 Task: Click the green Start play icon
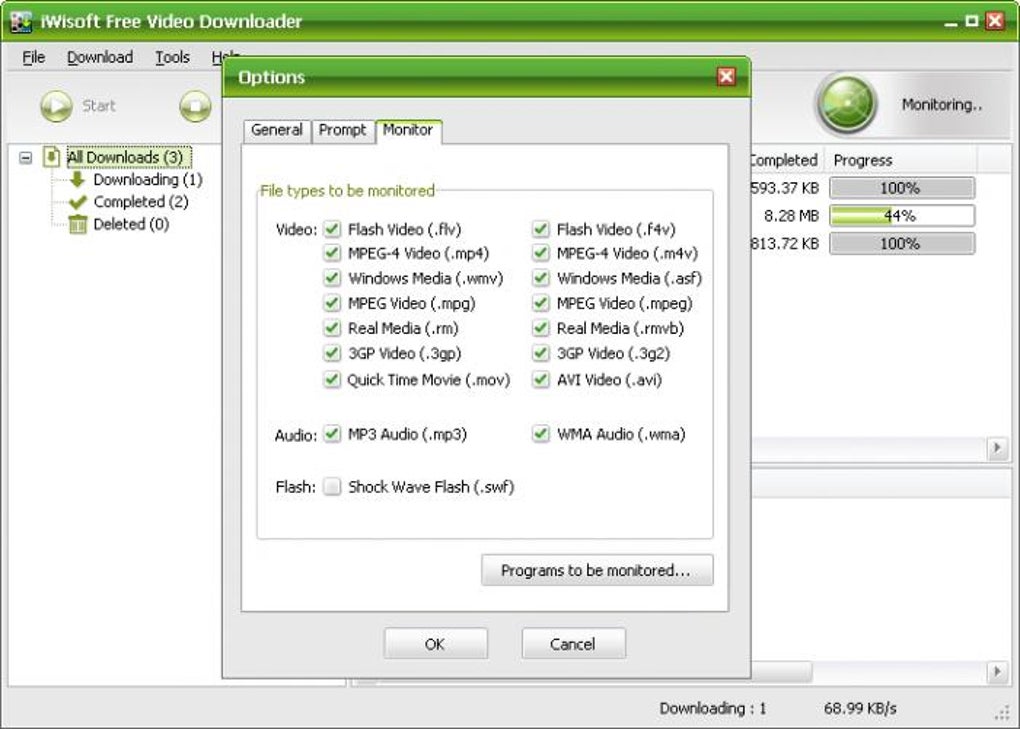[x=57, y=106]
